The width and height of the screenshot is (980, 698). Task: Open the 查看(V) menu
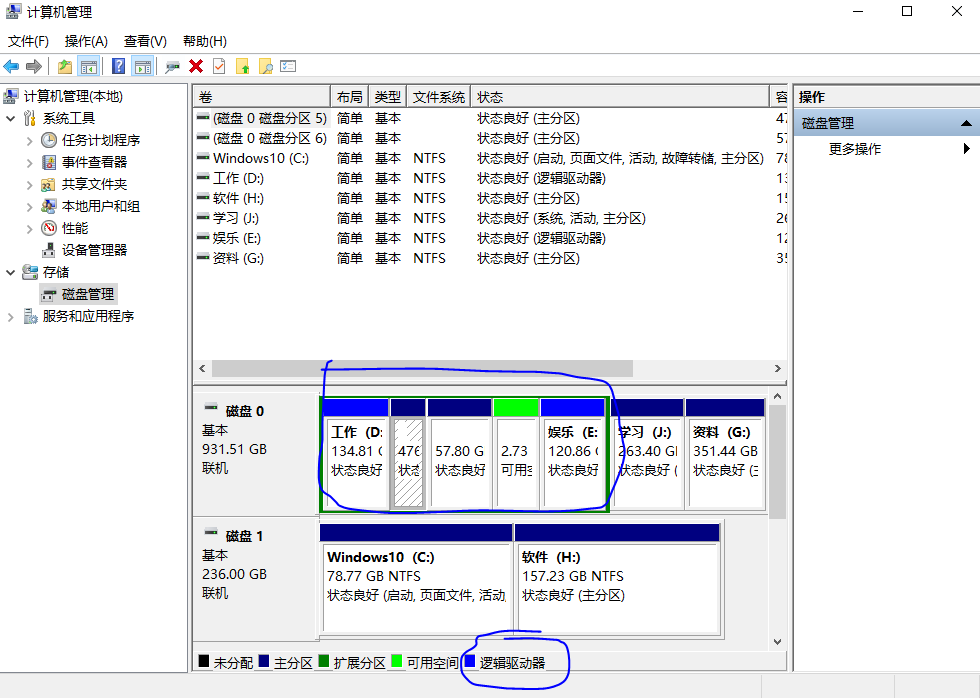(145, 41)
